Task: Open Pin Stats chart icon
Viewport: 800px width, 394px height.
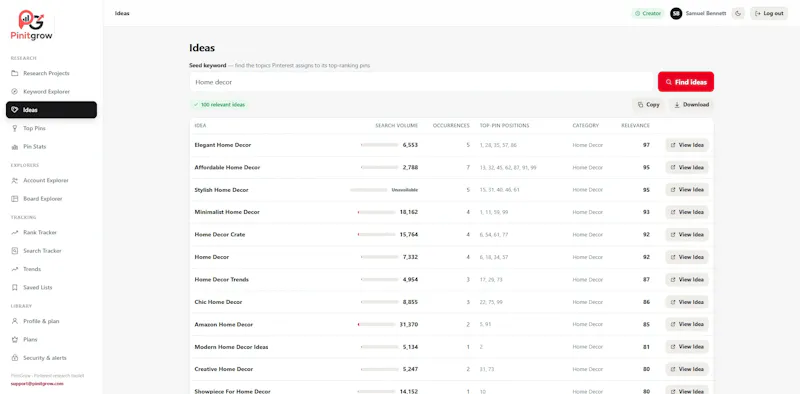Action: click(x=14, y=146)
